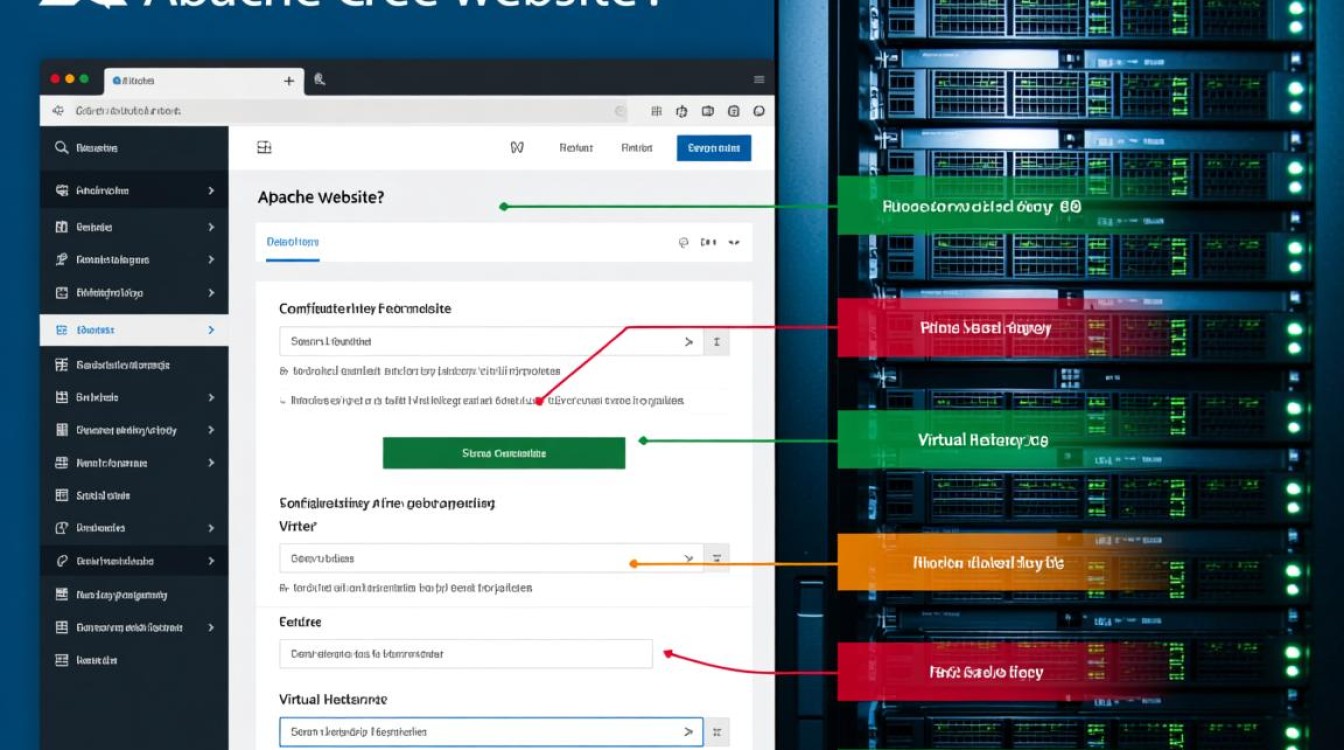
Task: Open a new tab with the plus button
Action: tap(289, 81)
